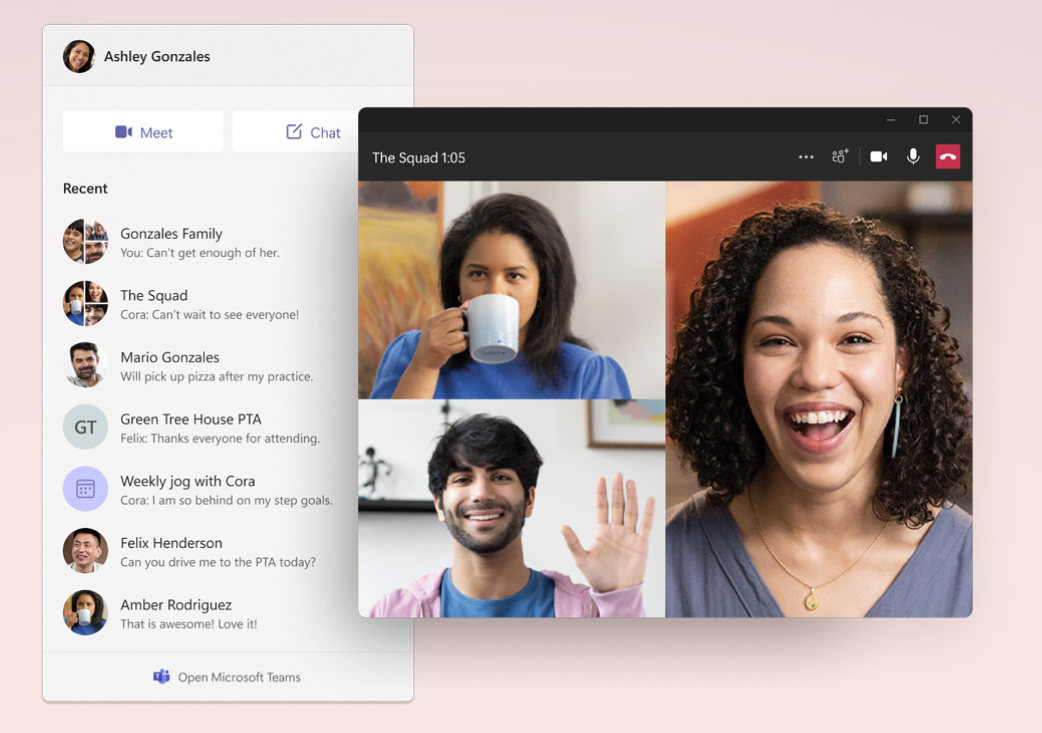This screenshot has height=733, width=1042.
Task: Select video tile of man waving
Action: tap(512, 508)
